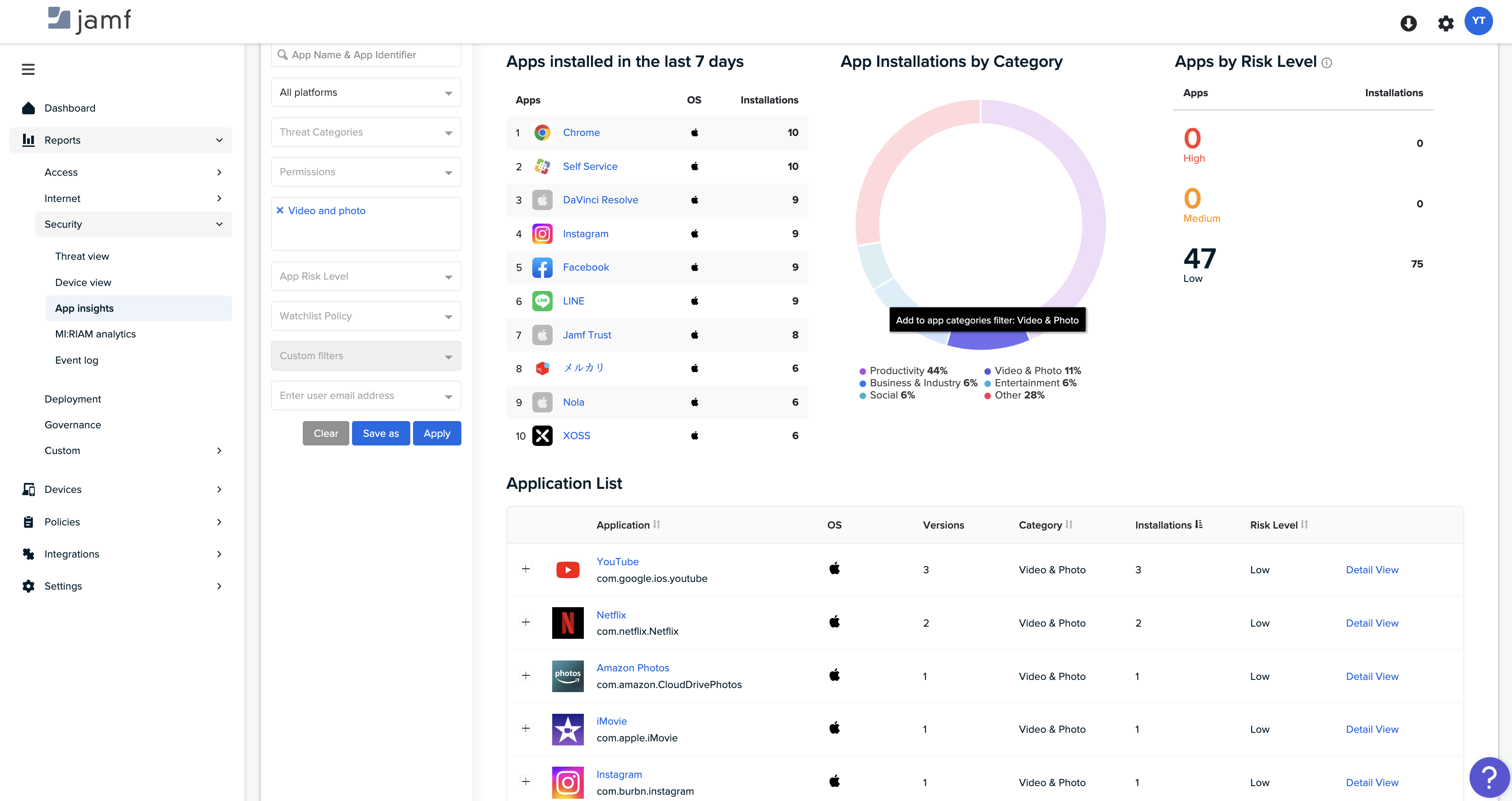
Task: Focus the App Name & App Identifier search field
Action: [366, 55]
